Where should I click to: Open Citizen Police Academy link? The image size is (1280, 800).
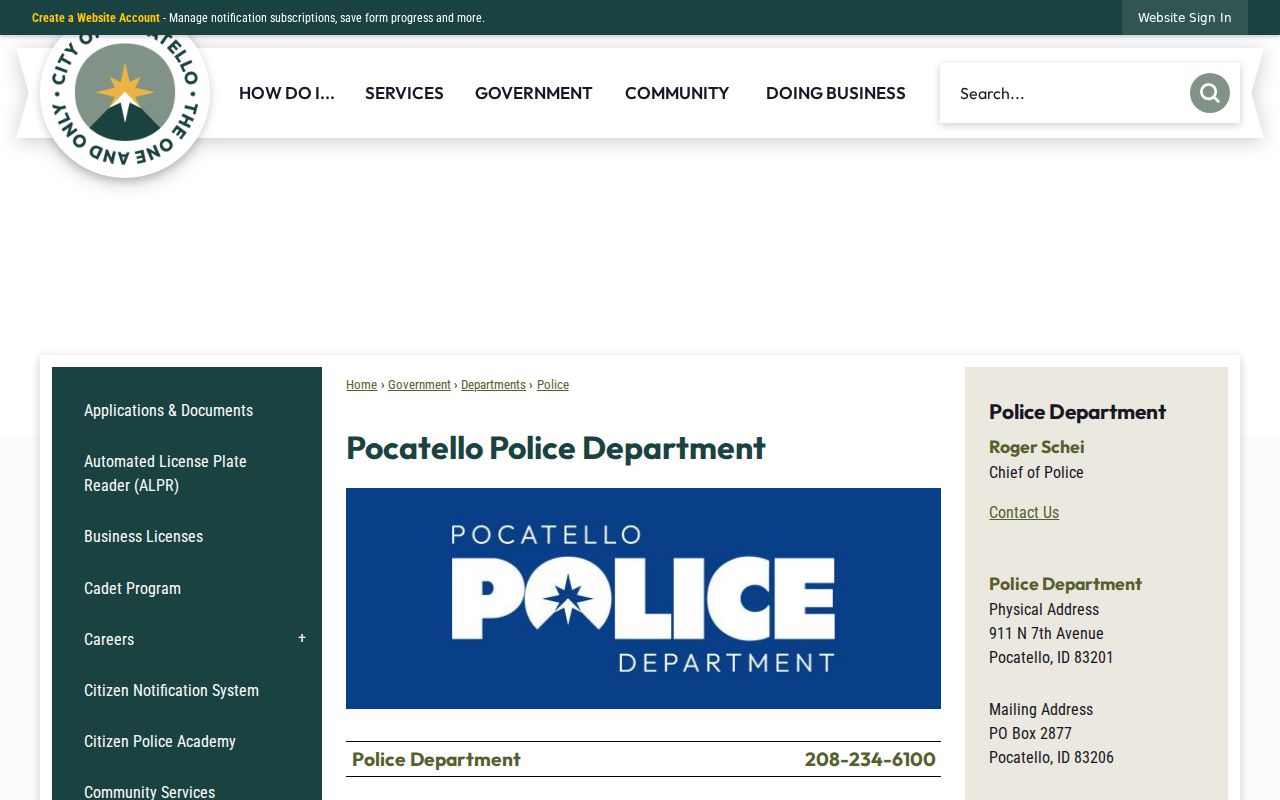tap(187, 741)
